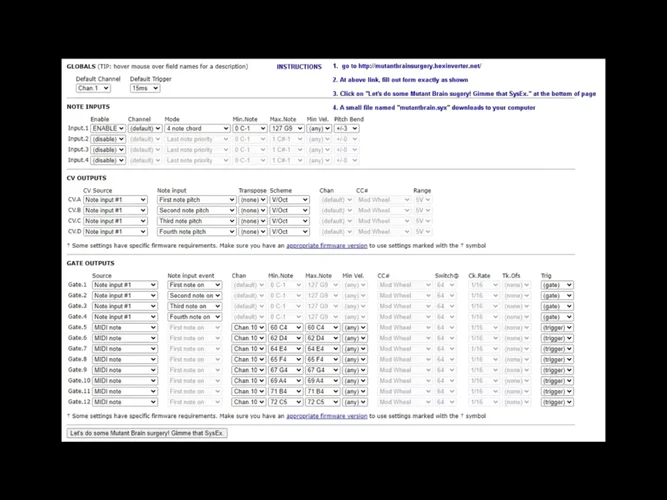667x500 pixels.
Task: Open Gate.9 Max.Note 67 G4 dropdown
Action: click(322, 370)
